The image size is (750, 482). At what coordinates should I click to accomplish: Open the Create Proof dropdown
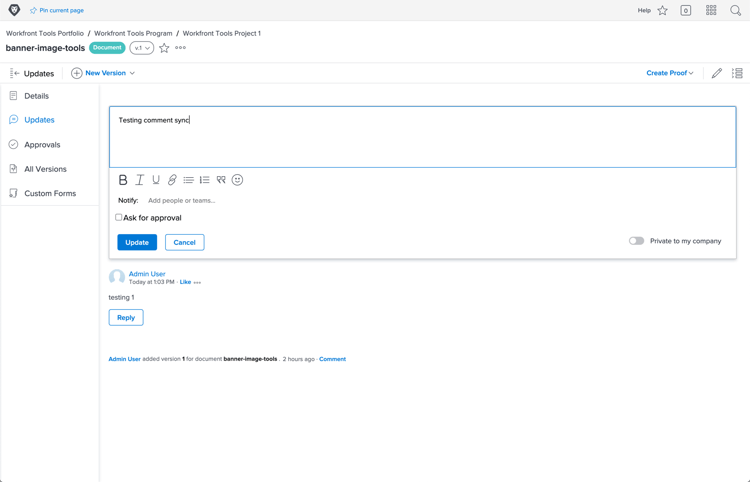[670, 73]
